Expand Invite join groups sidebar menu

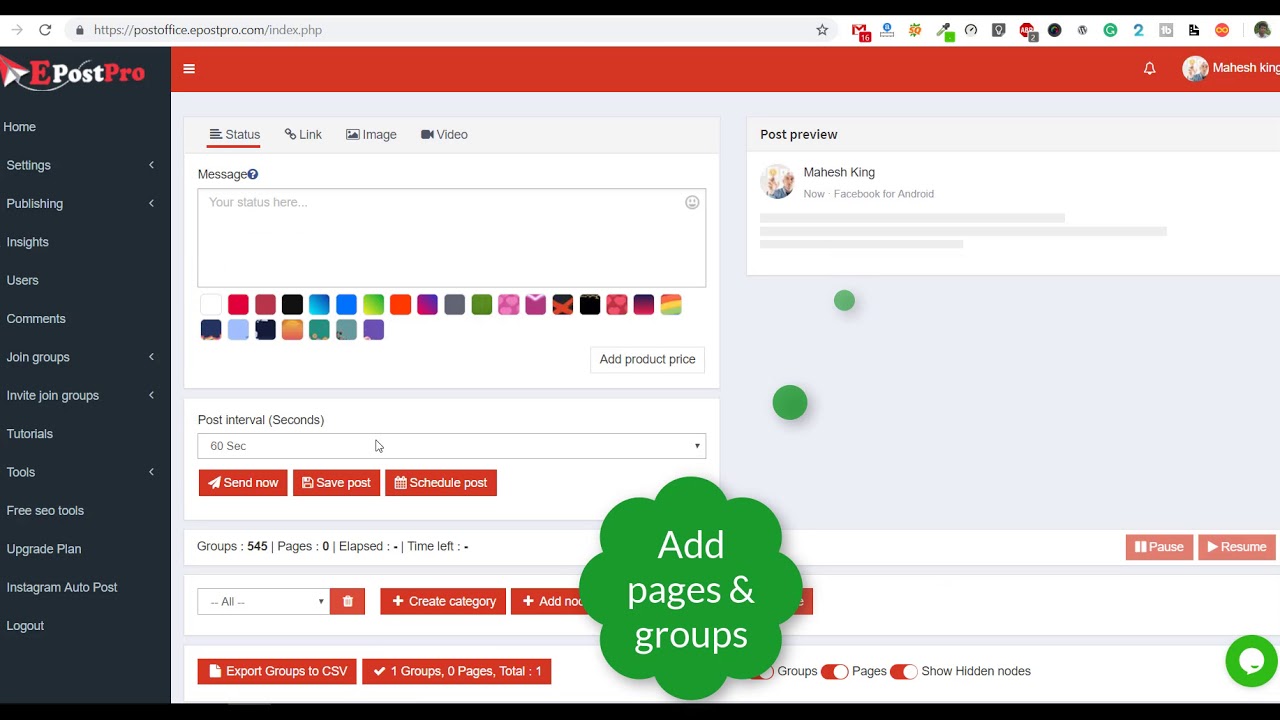[x=85, y=395]
